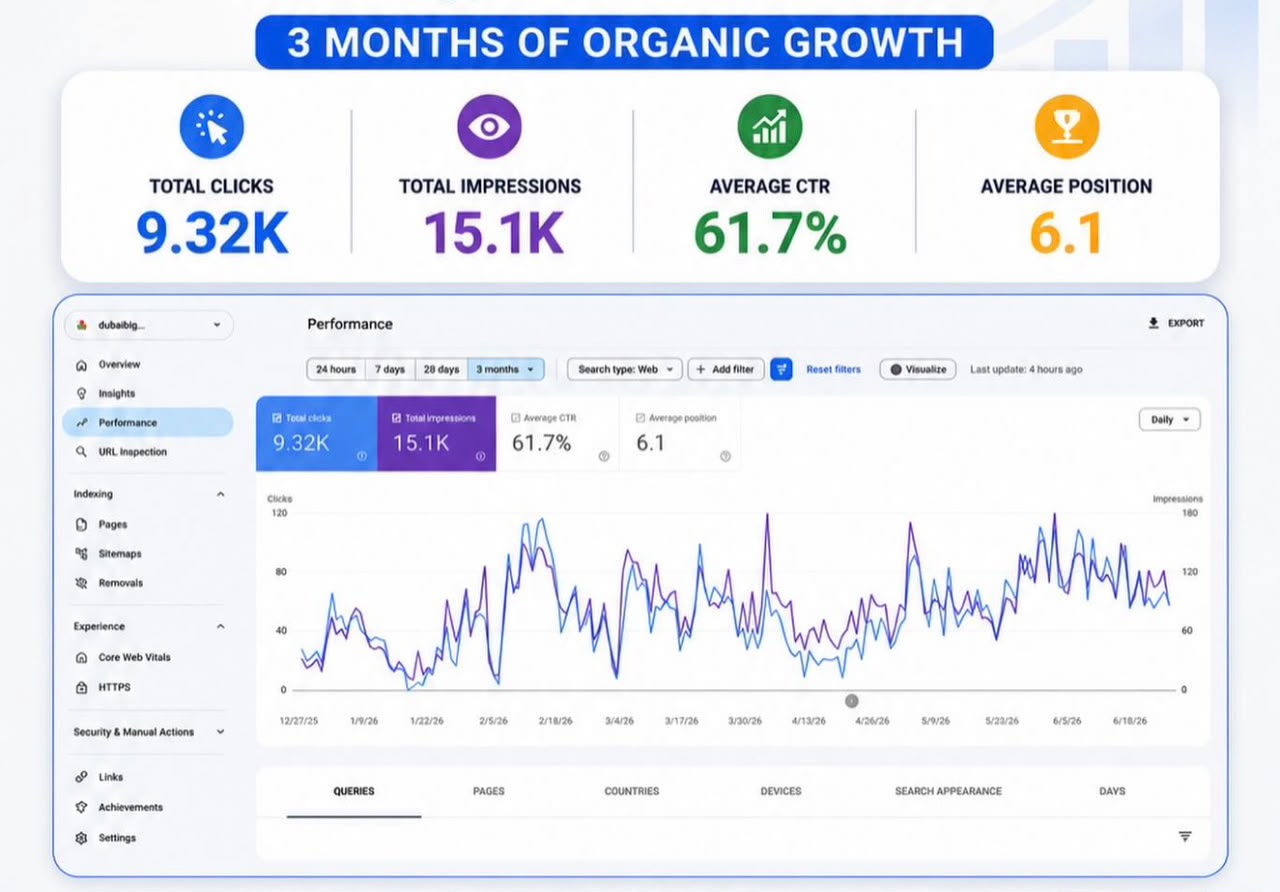
Task: Click the Pages document icon
Action: (81, 524)
